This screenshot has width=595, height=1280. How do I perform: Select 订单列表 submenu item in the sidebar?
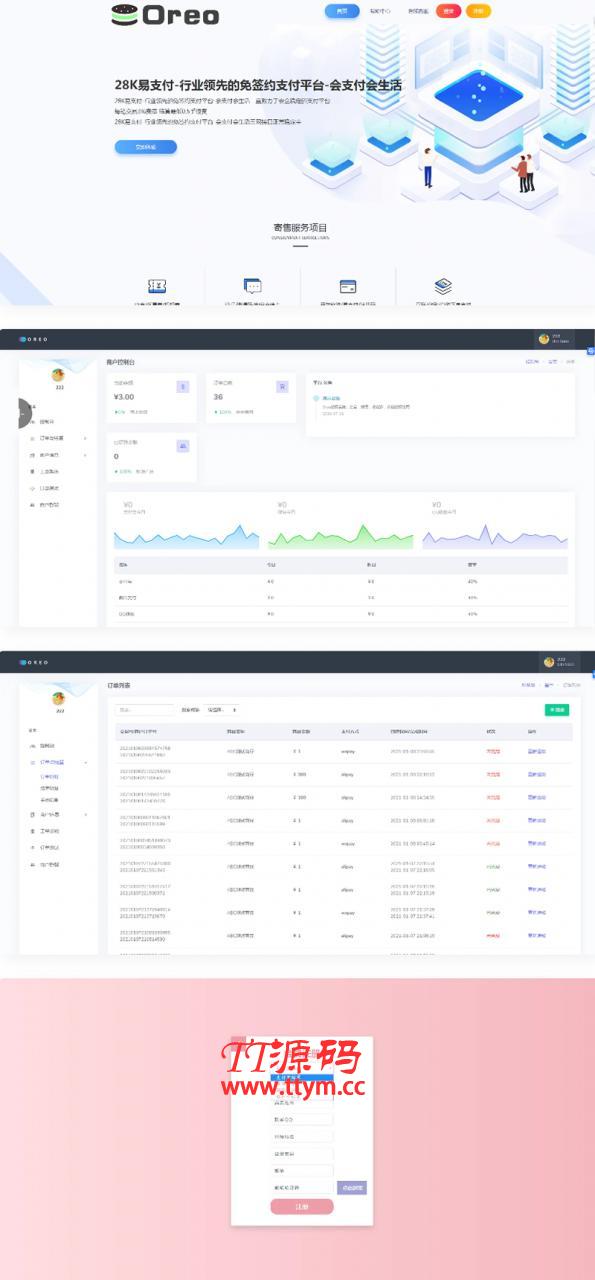click(49, 776)
